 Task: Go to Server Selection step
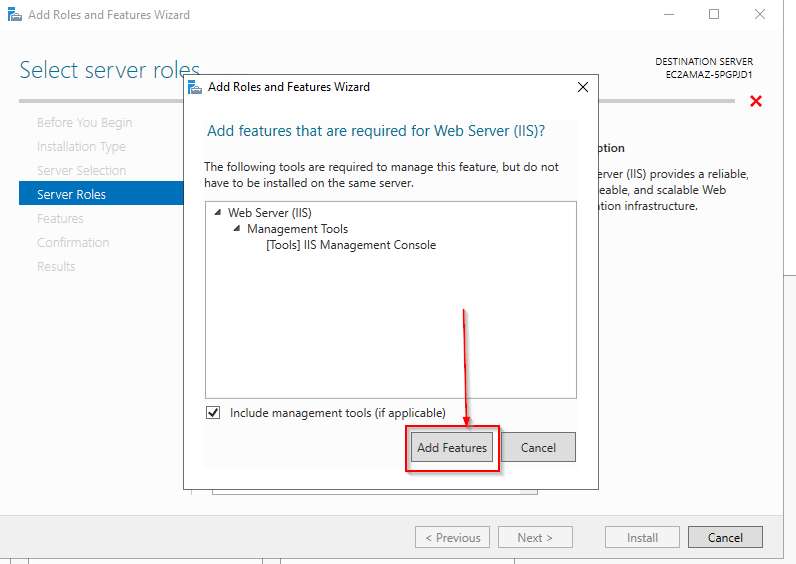click(x=81, y=170)
